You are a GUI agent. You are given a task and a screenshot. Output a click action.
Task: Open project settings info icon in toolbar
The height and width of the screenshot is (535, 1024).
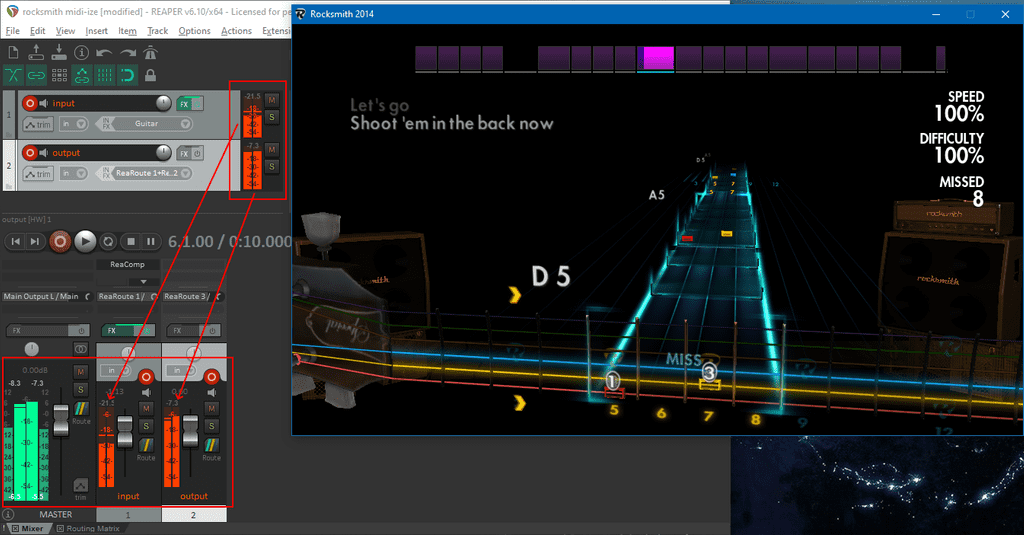[82, 52]
